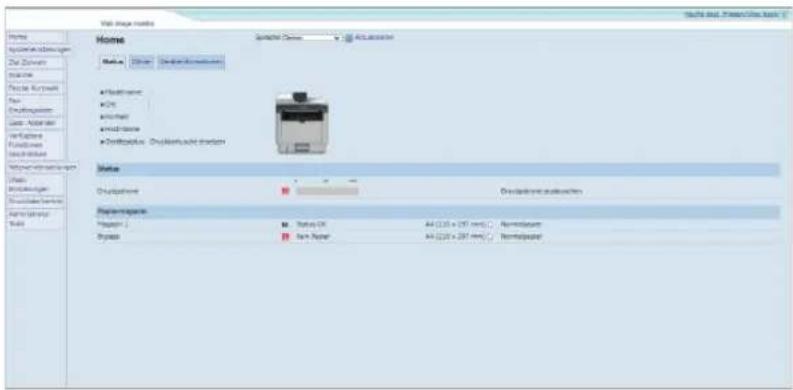Click the printer device image
793x390 pixels.
click(x=302, y=122)
